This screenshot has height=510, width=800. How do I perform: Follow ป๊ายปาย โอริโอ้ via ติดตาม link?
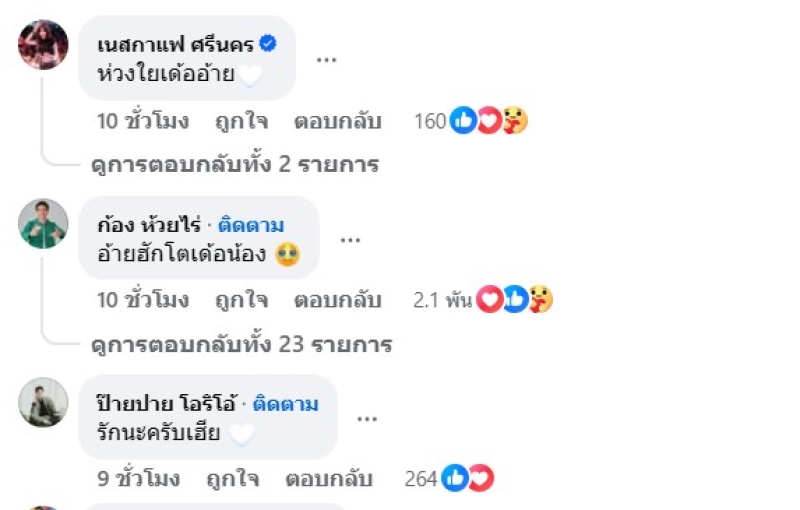pyautogui.click(x=286, y=404)
